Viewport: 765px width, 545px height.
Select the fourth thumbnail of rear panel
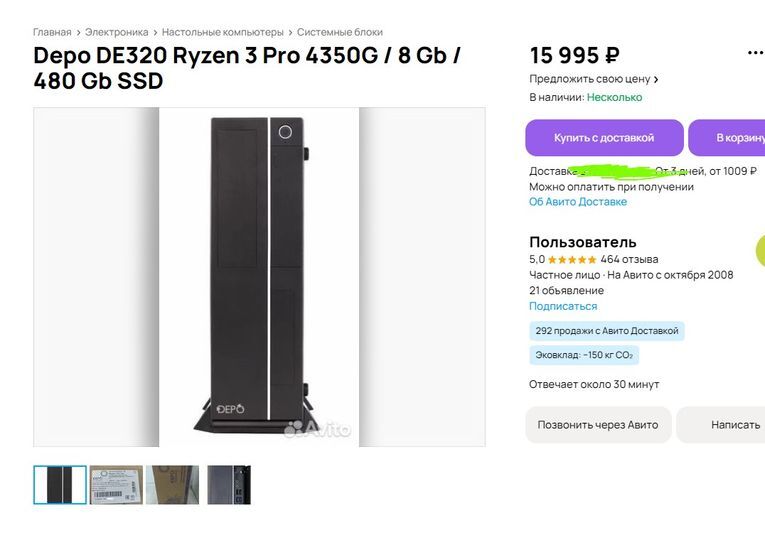tap(228, 485)
